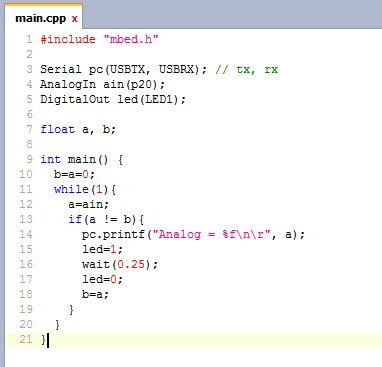Click closing brace on highlighted line 21
This screenshot has height=367, width=382.
[43, 340]
